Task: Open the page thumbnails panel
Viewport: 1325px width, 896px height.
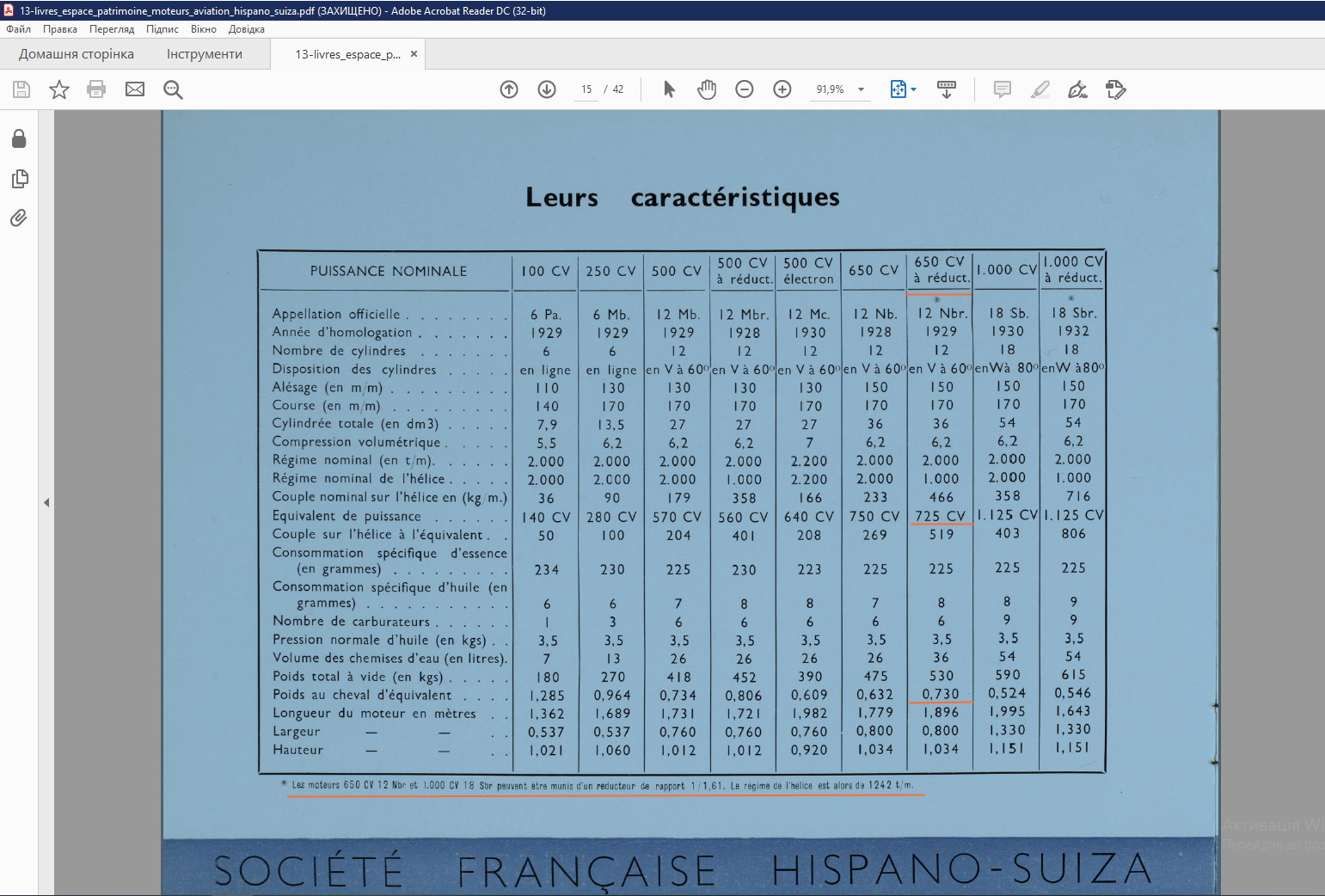Action: [x=19, y=179]
